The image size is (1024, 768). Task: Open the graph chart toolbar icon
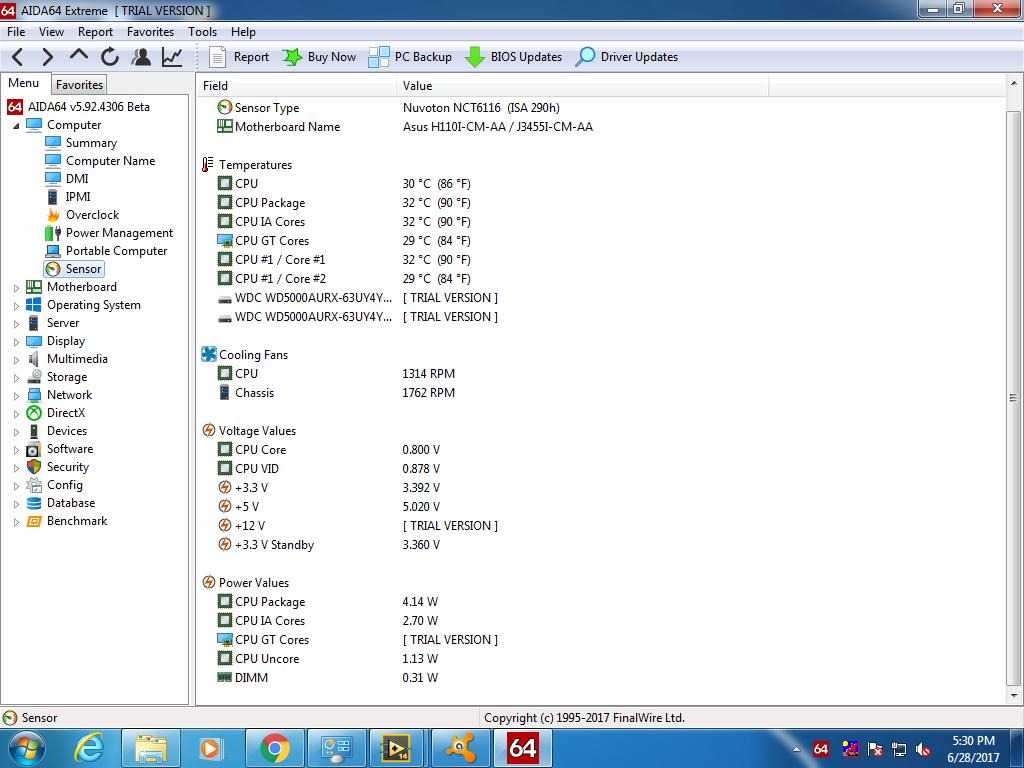click(x=172, y=57)
